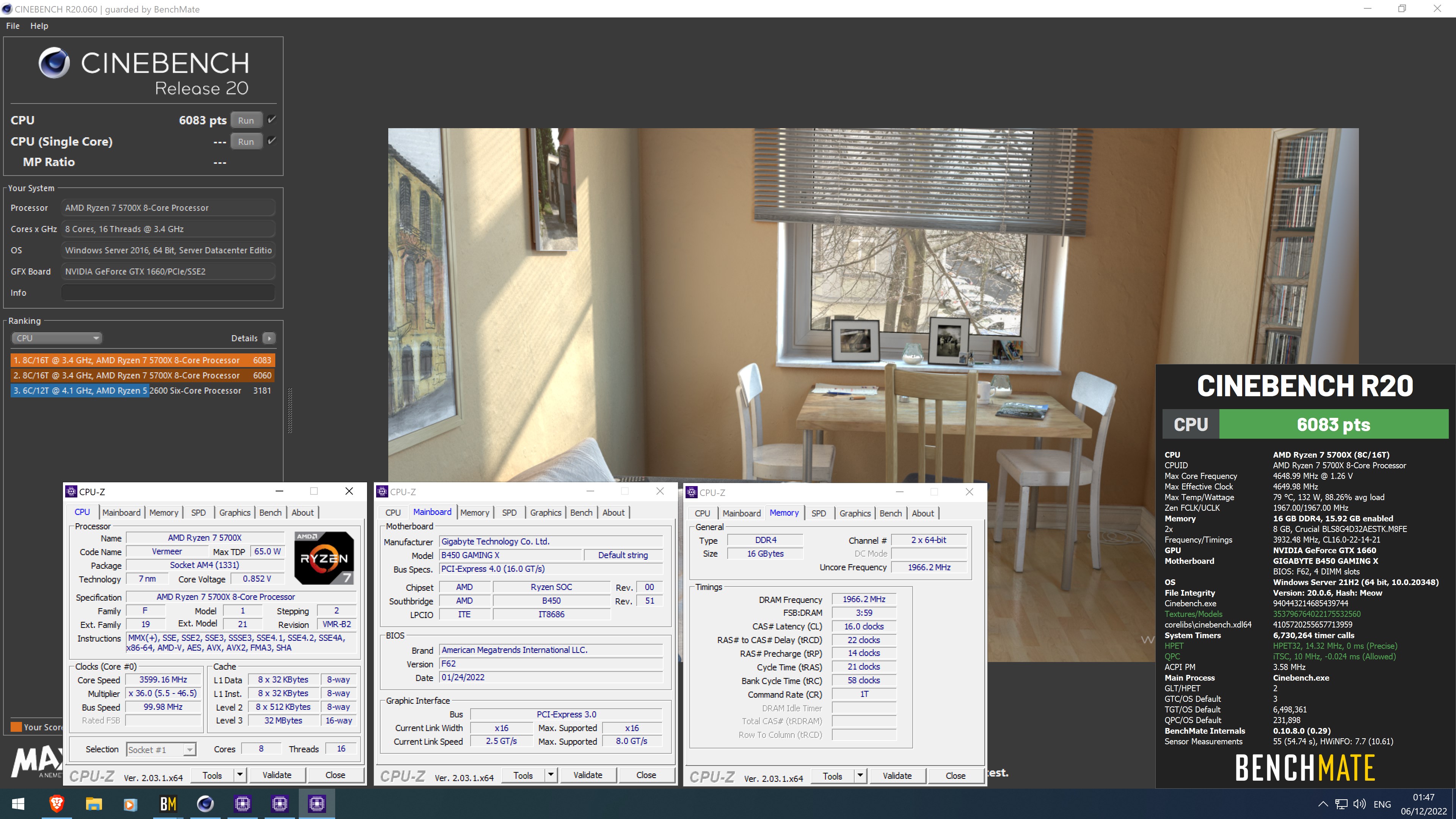Screen dimensions: 1456x819
Task: Select the third CPU-Z taskbar icon
Action: 317,803
